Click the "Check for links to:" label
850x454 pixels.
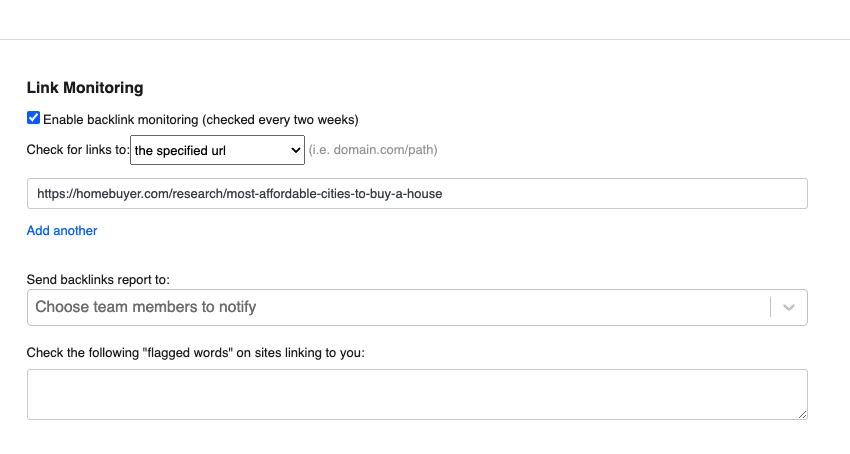(78, 151)
